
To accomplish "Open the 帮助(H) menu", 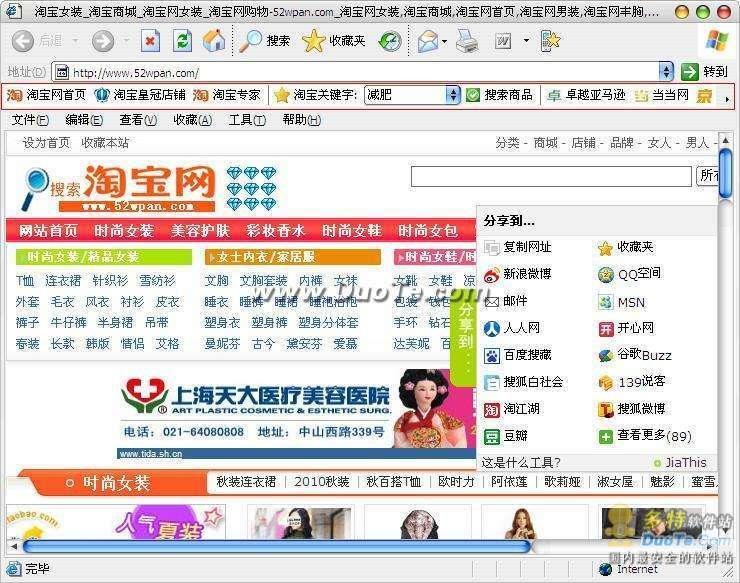I will pyautogui.click(x=302, y=120).
